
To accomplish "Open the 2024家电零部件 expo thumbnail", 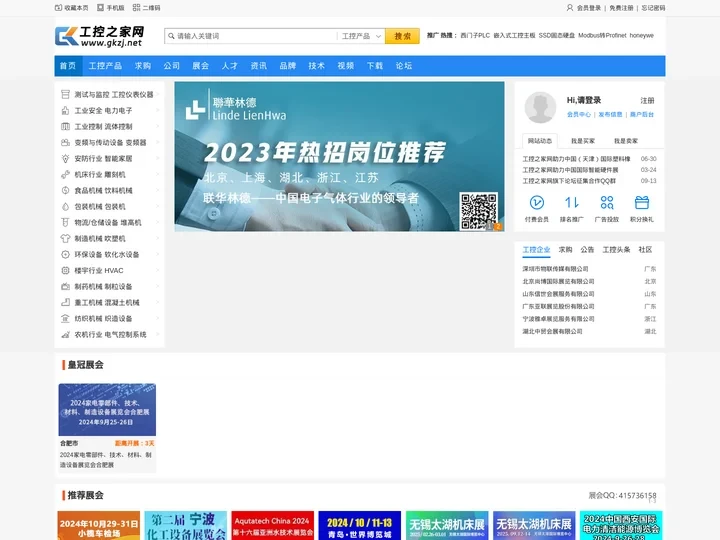I will [x=107, y=410].
